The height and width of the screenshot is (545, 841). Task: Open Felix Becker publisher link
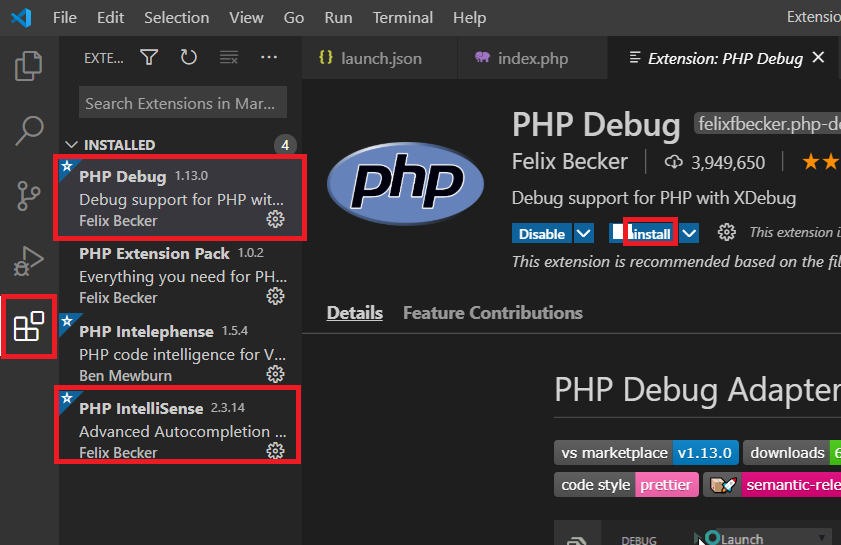pos(570,161)
